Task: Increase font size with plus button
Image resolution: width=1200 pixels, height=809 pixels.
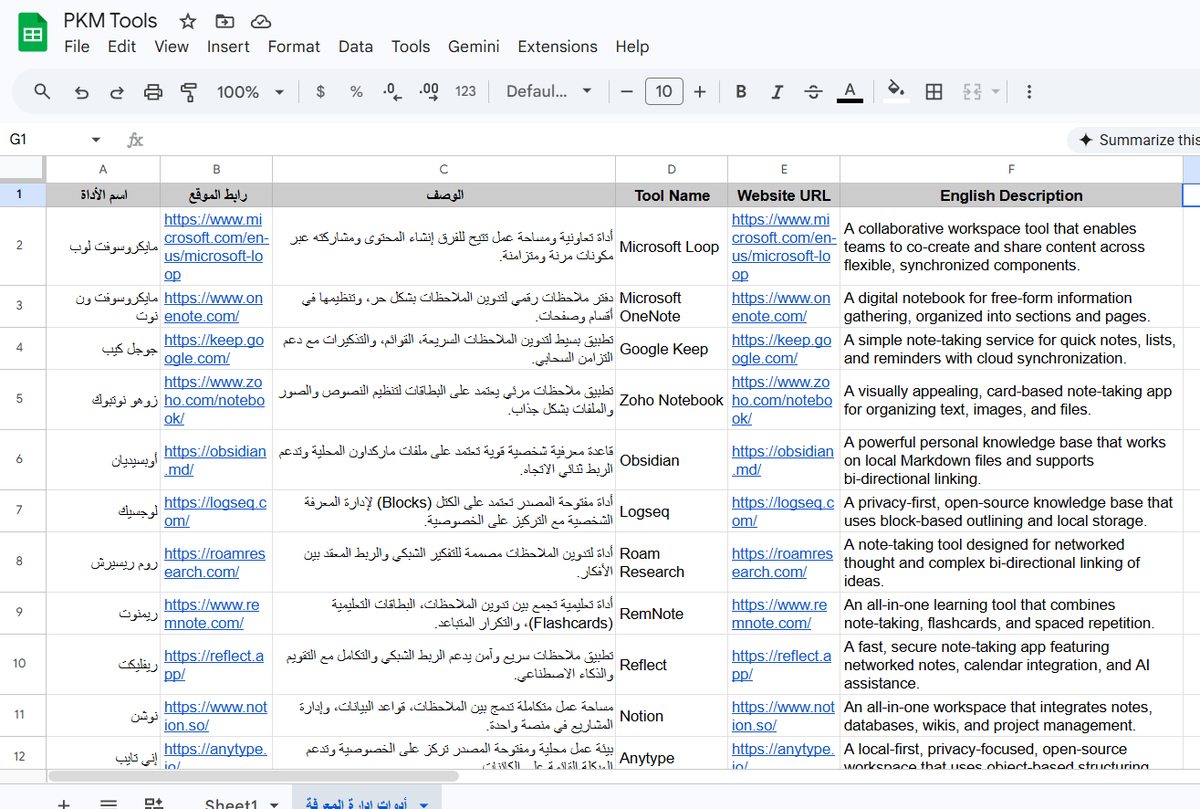Action: coord(700,92)
